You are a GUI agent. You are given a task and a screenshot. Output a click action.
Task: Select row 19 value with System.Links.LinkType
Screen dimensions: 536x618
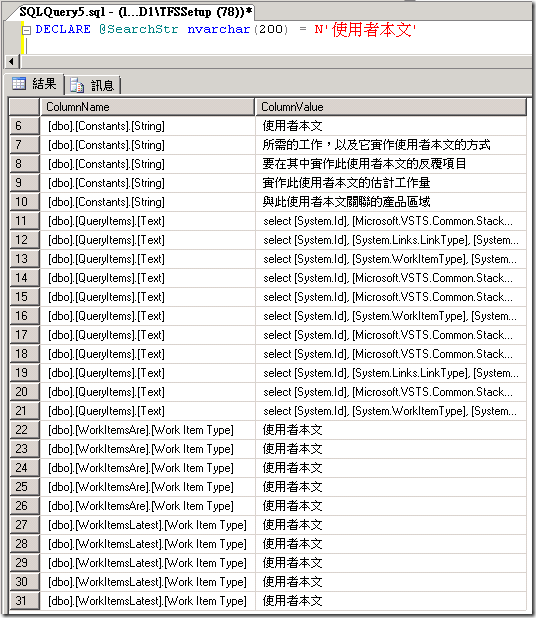[391, 372]
